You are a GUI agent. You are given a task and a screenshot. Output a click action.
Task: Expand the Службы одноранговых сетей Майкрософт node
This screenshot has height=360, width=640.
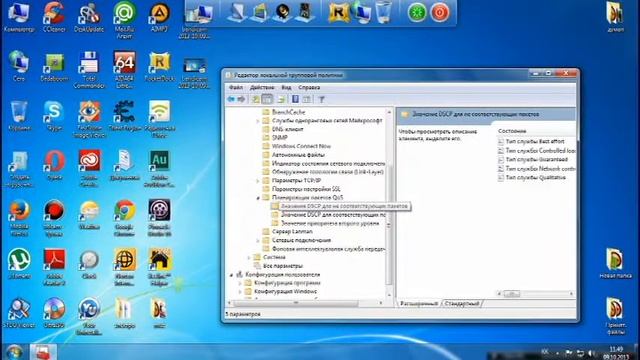coord(258,121)
